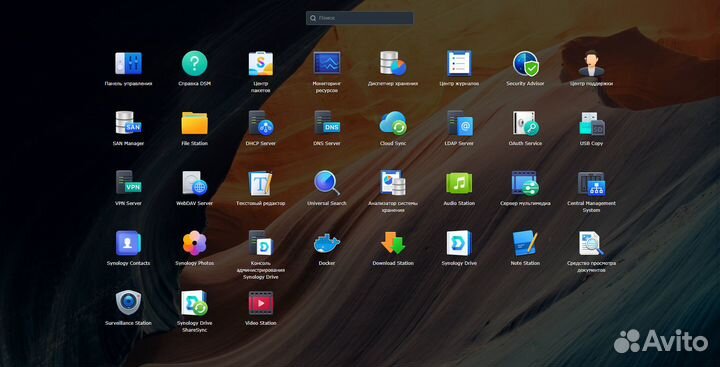Open Мониторинг ресурсов icon
This screenshot has height=367, width=720.
(x=326, y=63)
